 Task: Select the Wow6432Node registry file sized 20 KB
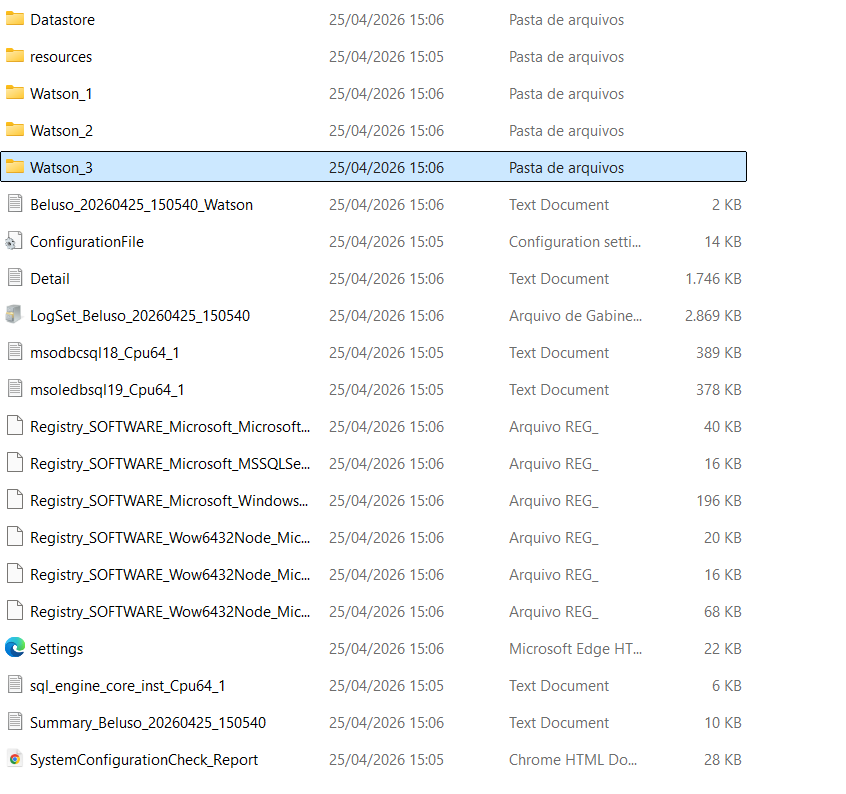coord(170,538)
